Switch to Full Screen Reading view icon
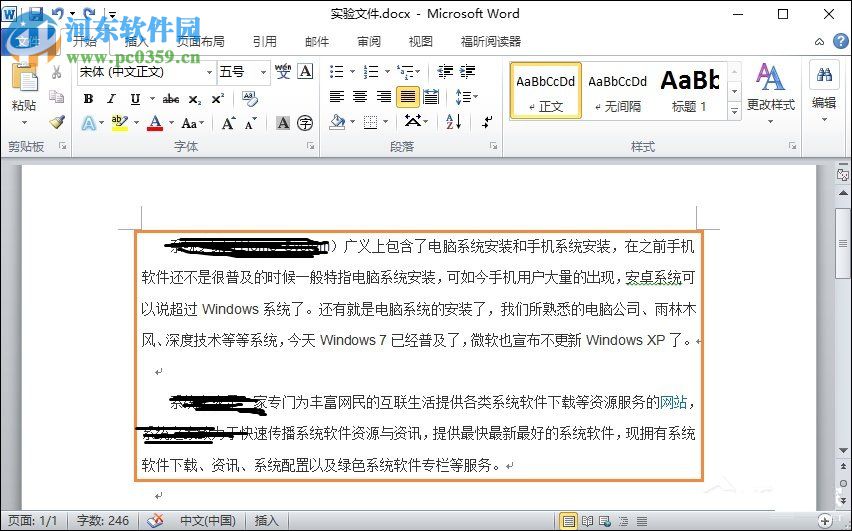This screenshot has width=852, height=531. 587,521
